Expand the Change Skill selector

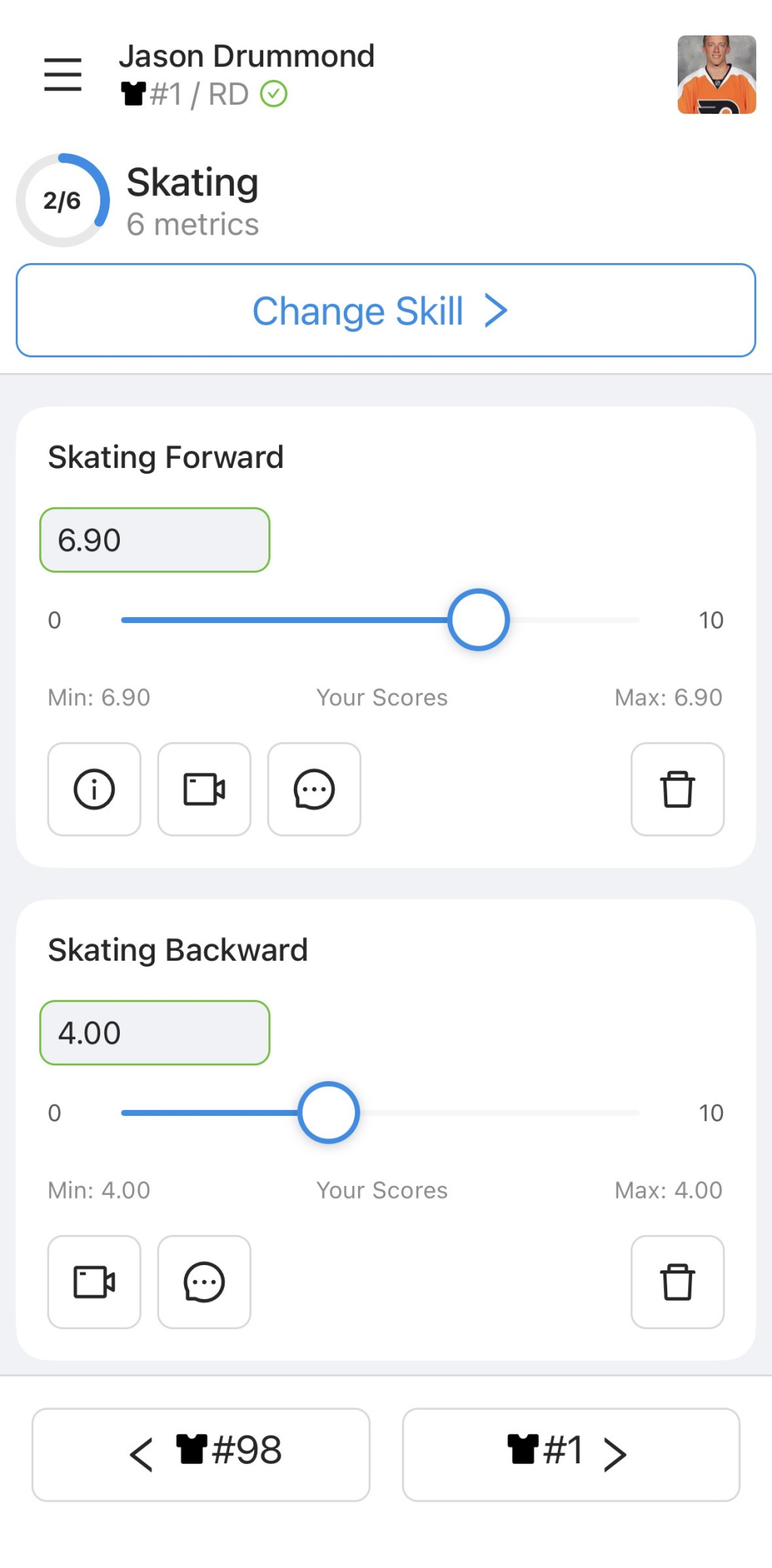(x=386, y=310)
